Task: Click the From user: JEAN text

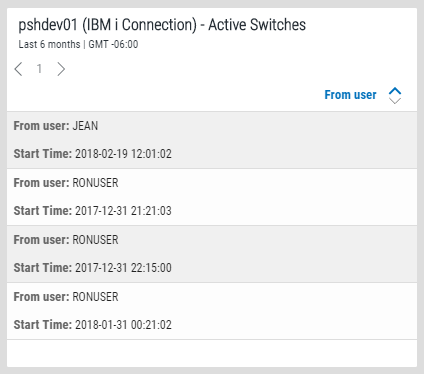Action: [56, 126]
